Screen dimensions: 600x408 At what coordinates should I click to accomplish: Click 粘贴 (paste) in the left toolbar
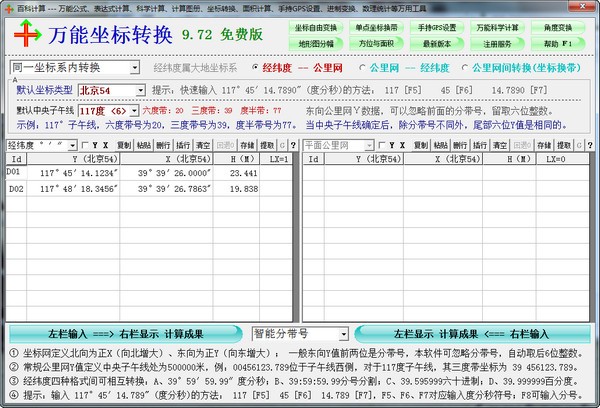point(143,145)
